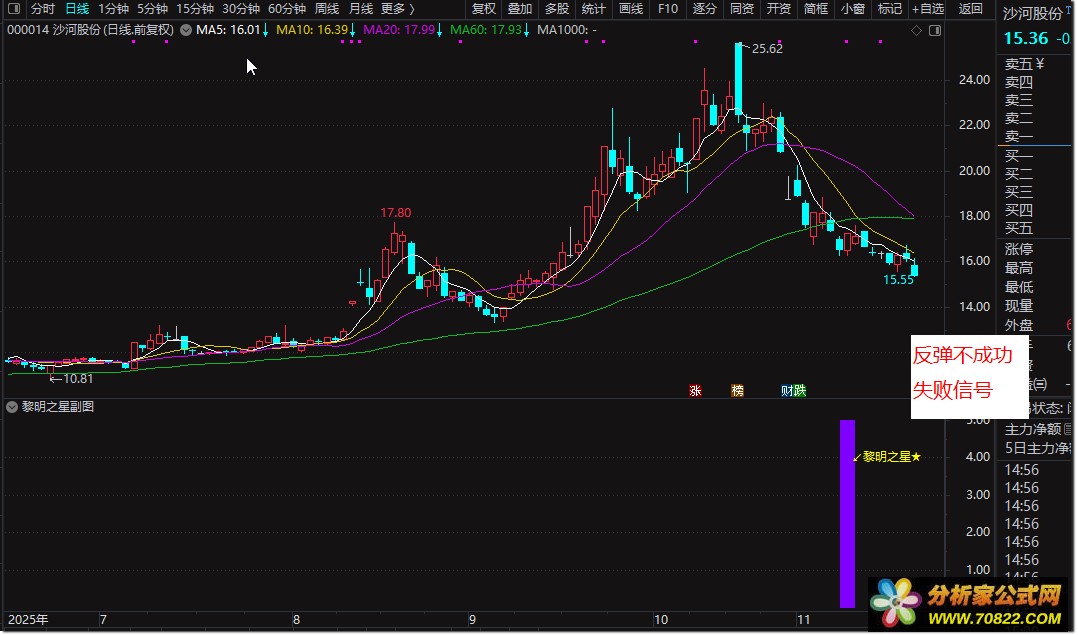
Task: Switch to the 周线 weekly chart
Action: click(327, 9)
